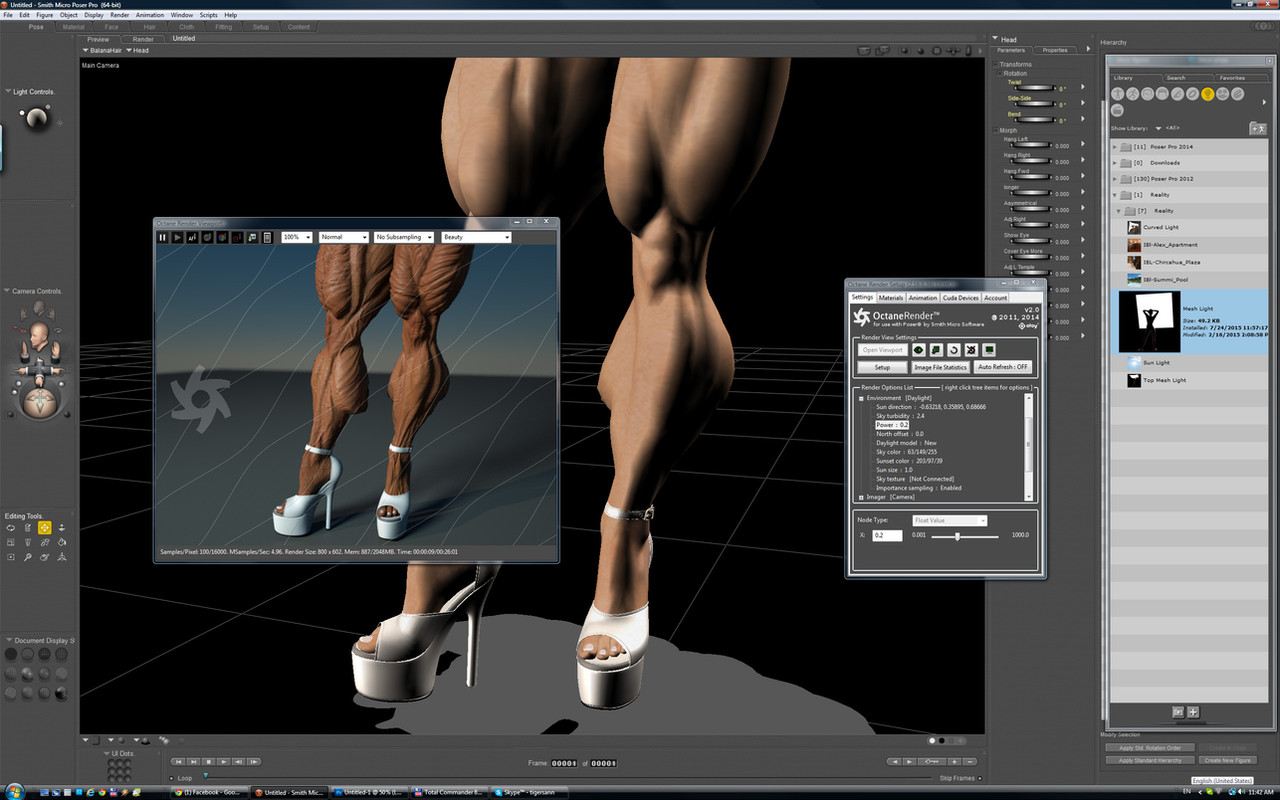
Task: Open the Head actor dropdown above the viewport
Action: pyautogui.click(x=138, y=50)
